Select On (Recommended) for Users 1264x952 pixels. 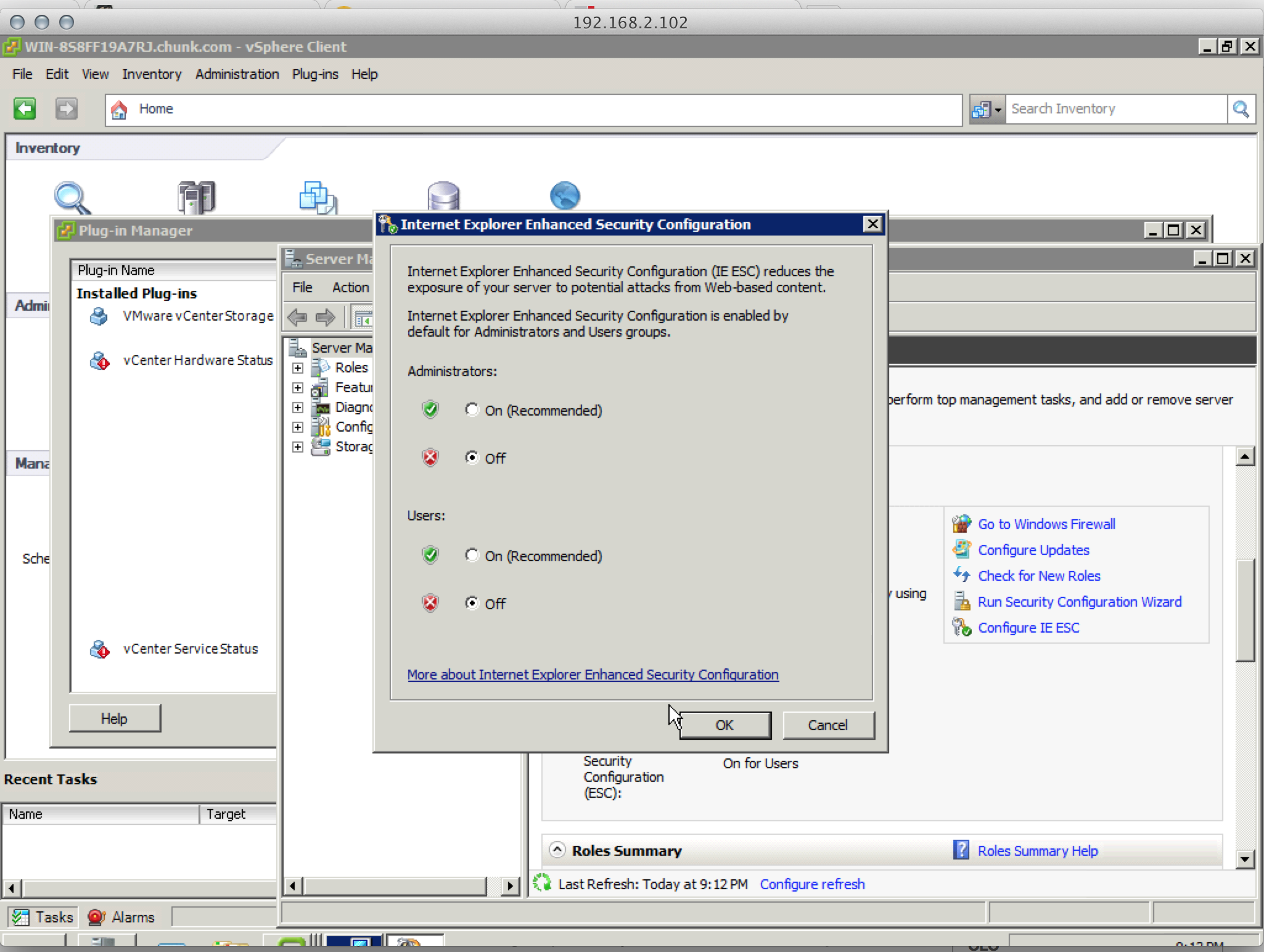[472, 555]
